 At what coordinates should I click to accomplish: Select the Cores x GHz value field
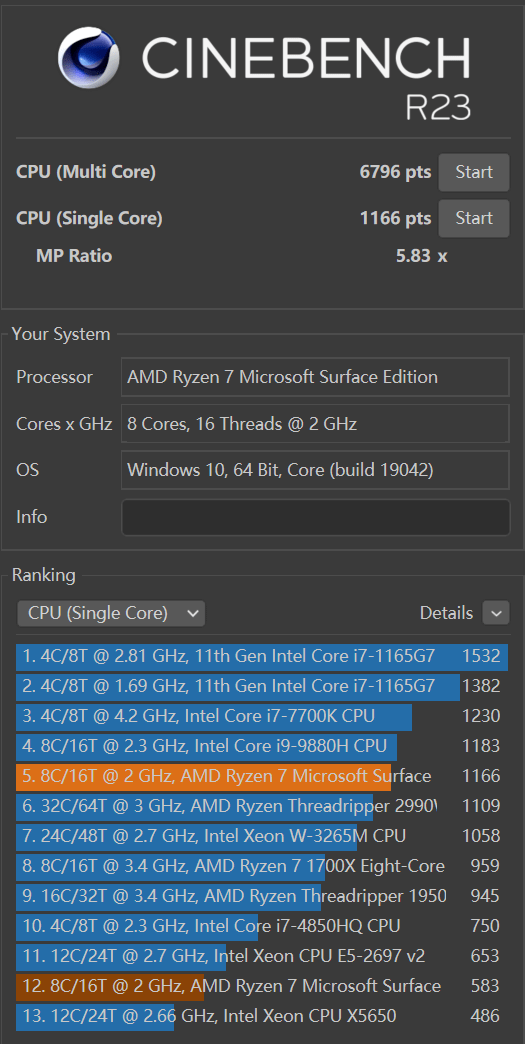pos(315,423)
